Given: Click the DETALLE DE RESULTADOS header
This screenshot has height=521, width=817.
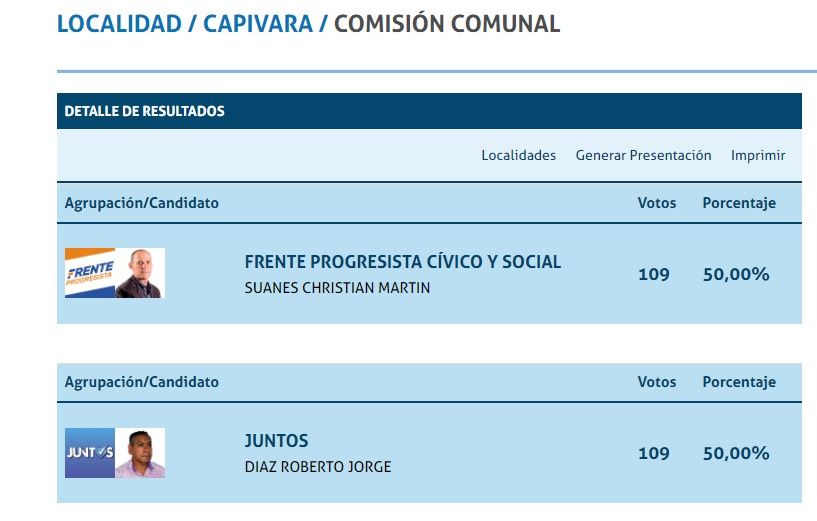Looking at the screenshot, I should 145,111.
